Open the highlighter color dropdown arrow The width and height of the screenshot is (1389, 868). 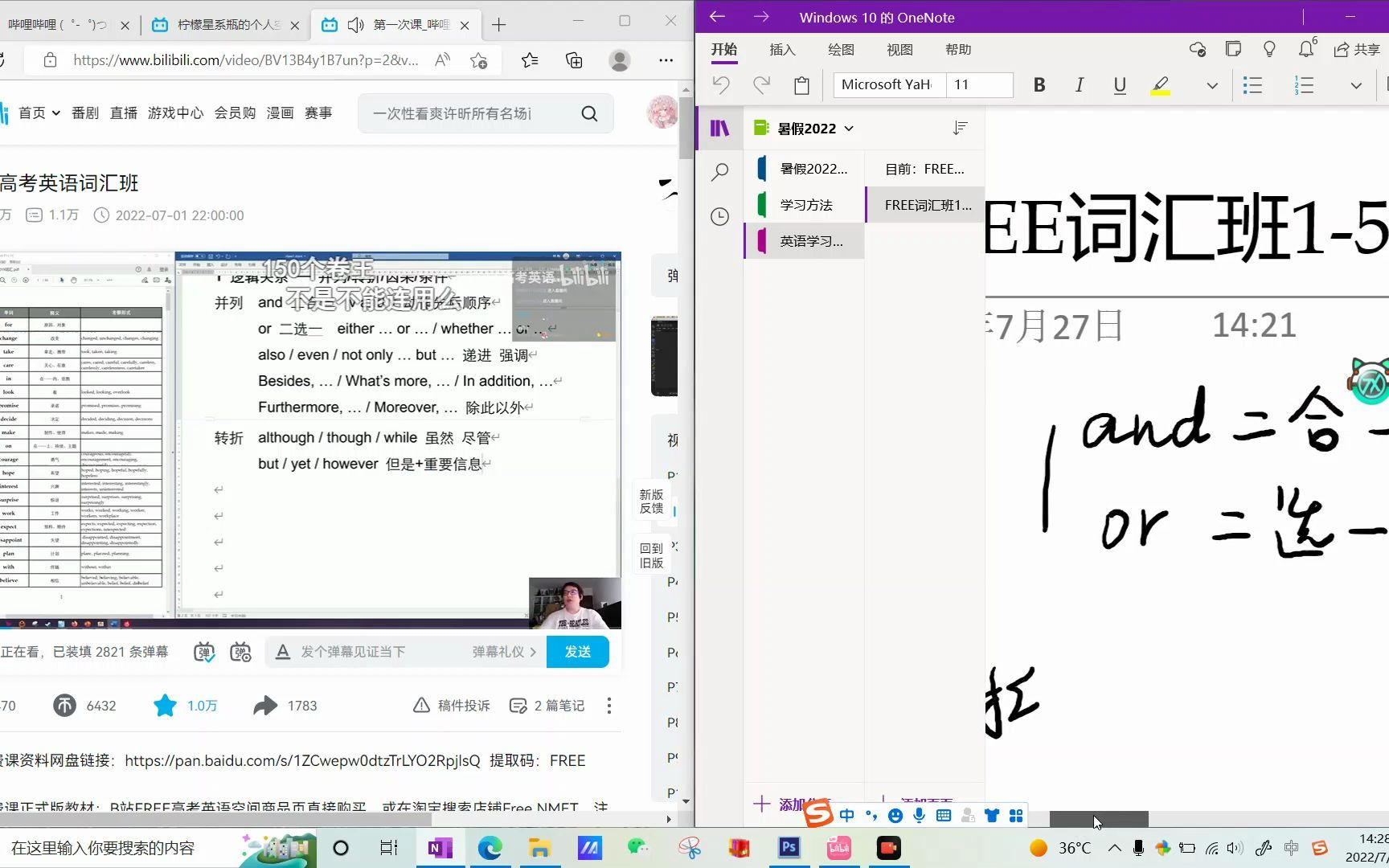point(1211,85)
